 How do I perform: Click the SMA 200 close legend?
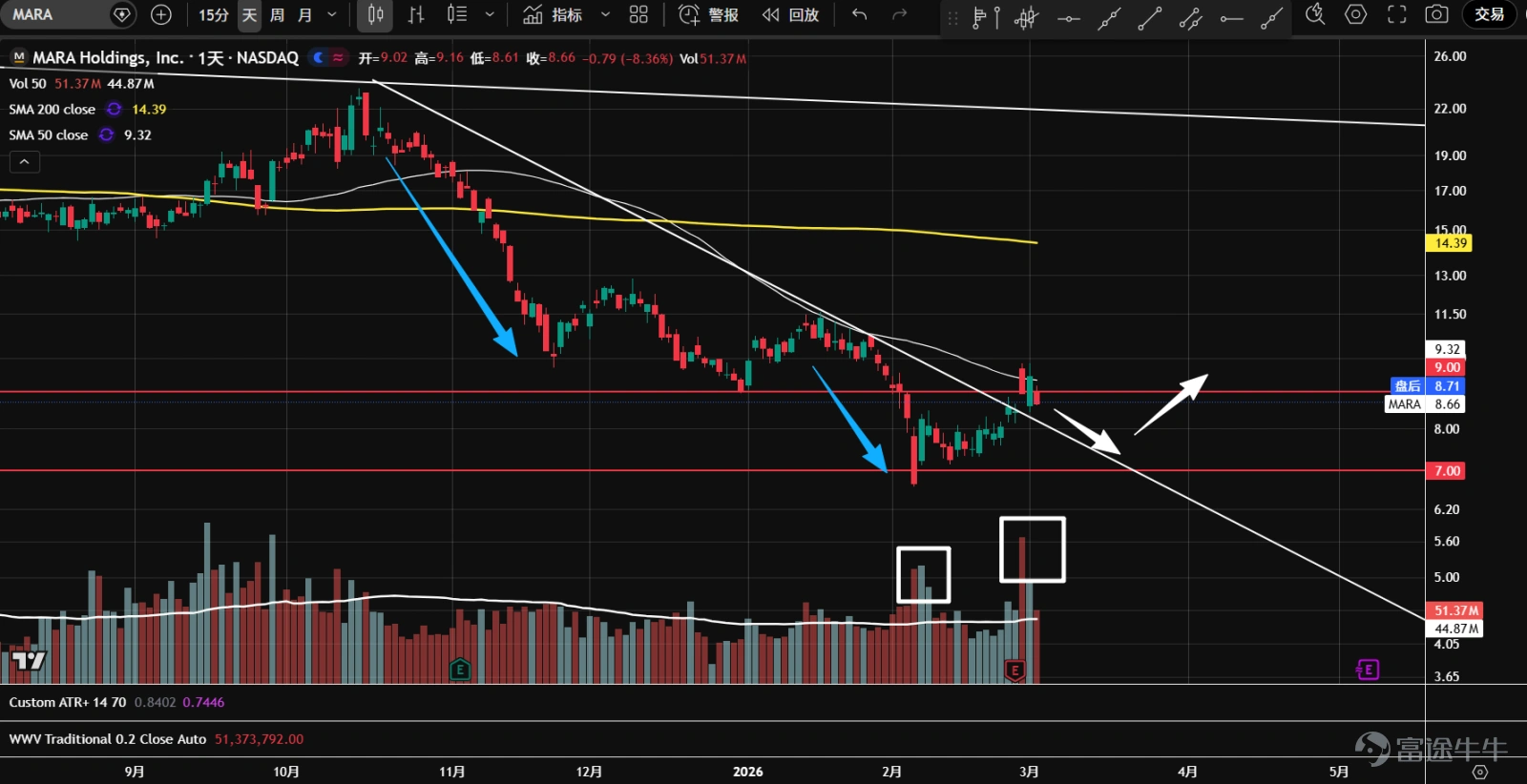tap(52, 110)
